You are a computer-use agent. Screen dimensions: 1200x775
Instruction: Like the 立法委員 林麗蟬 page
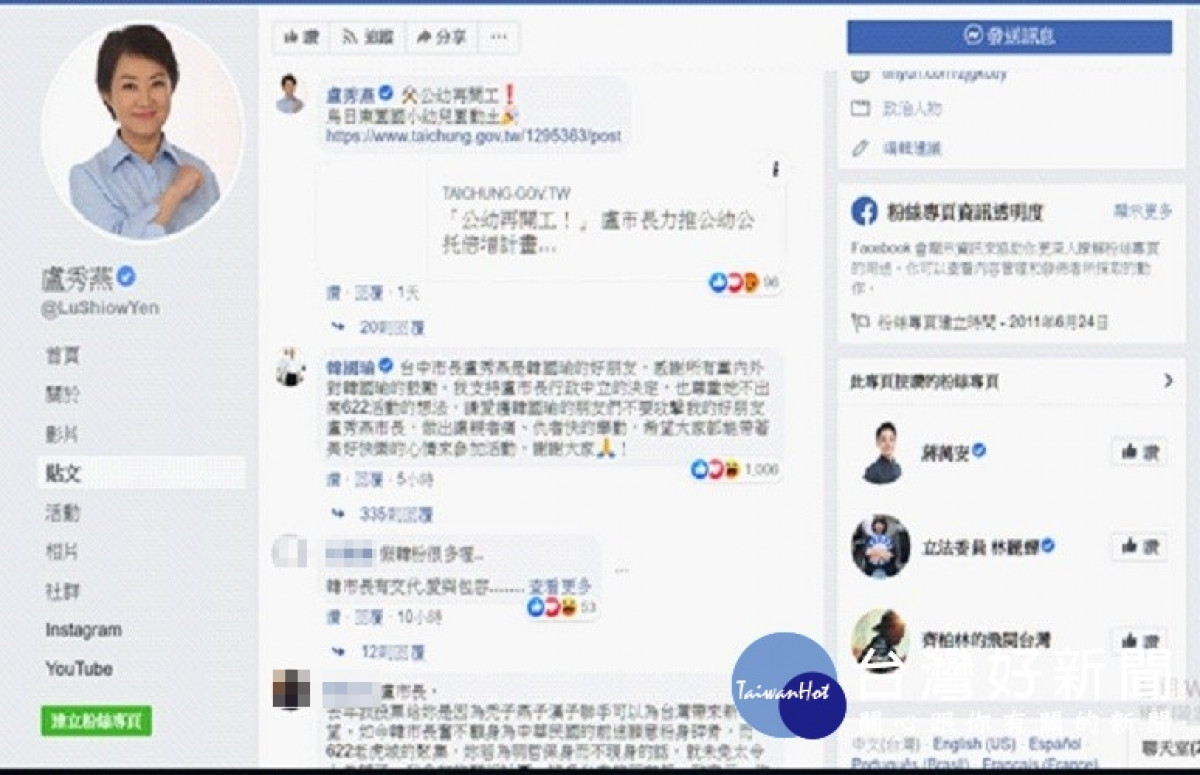click(1139, 546)
